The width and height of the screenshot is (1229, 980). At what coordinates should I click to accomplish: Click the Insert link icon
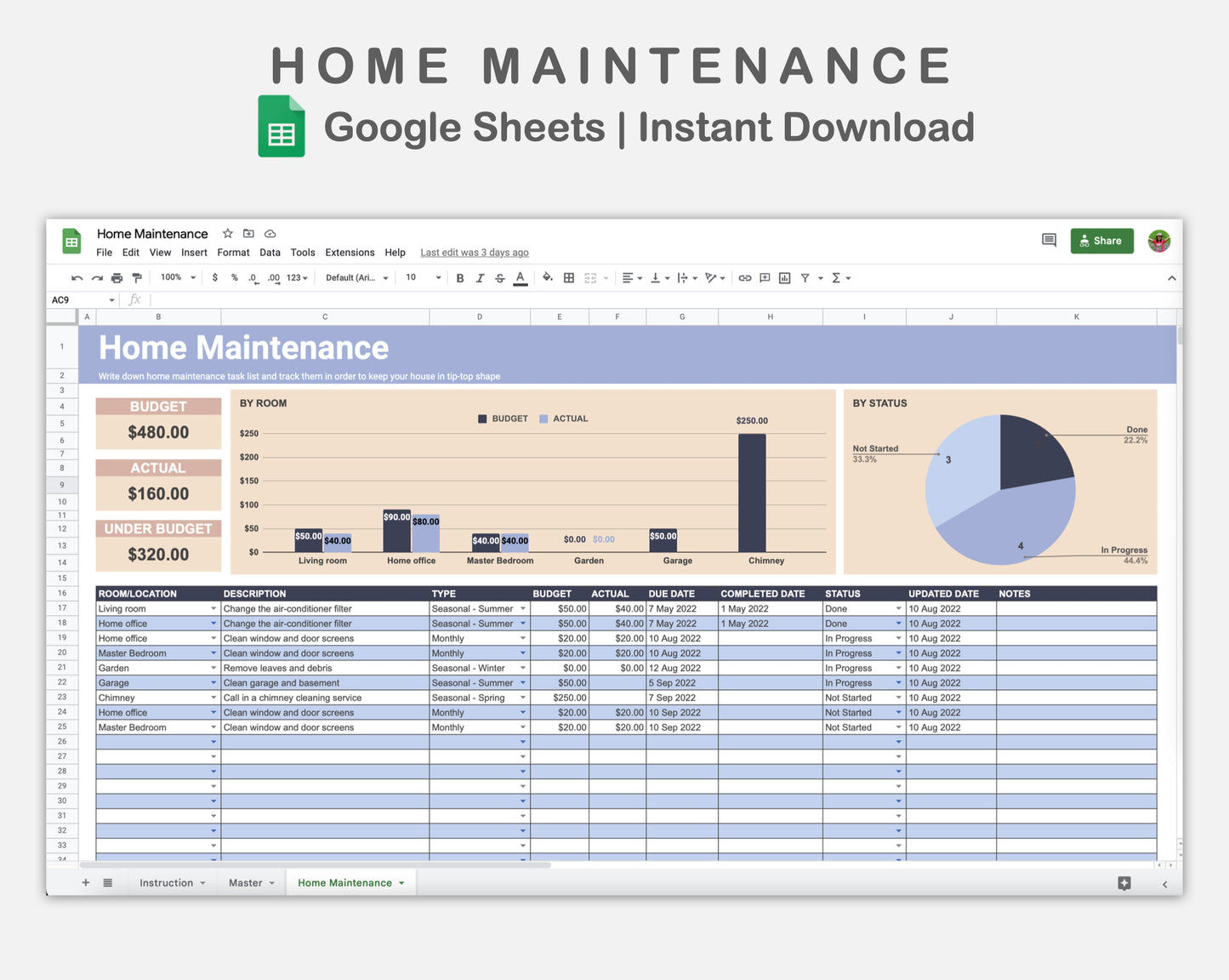pyautogui.click(x=744, y=278)
